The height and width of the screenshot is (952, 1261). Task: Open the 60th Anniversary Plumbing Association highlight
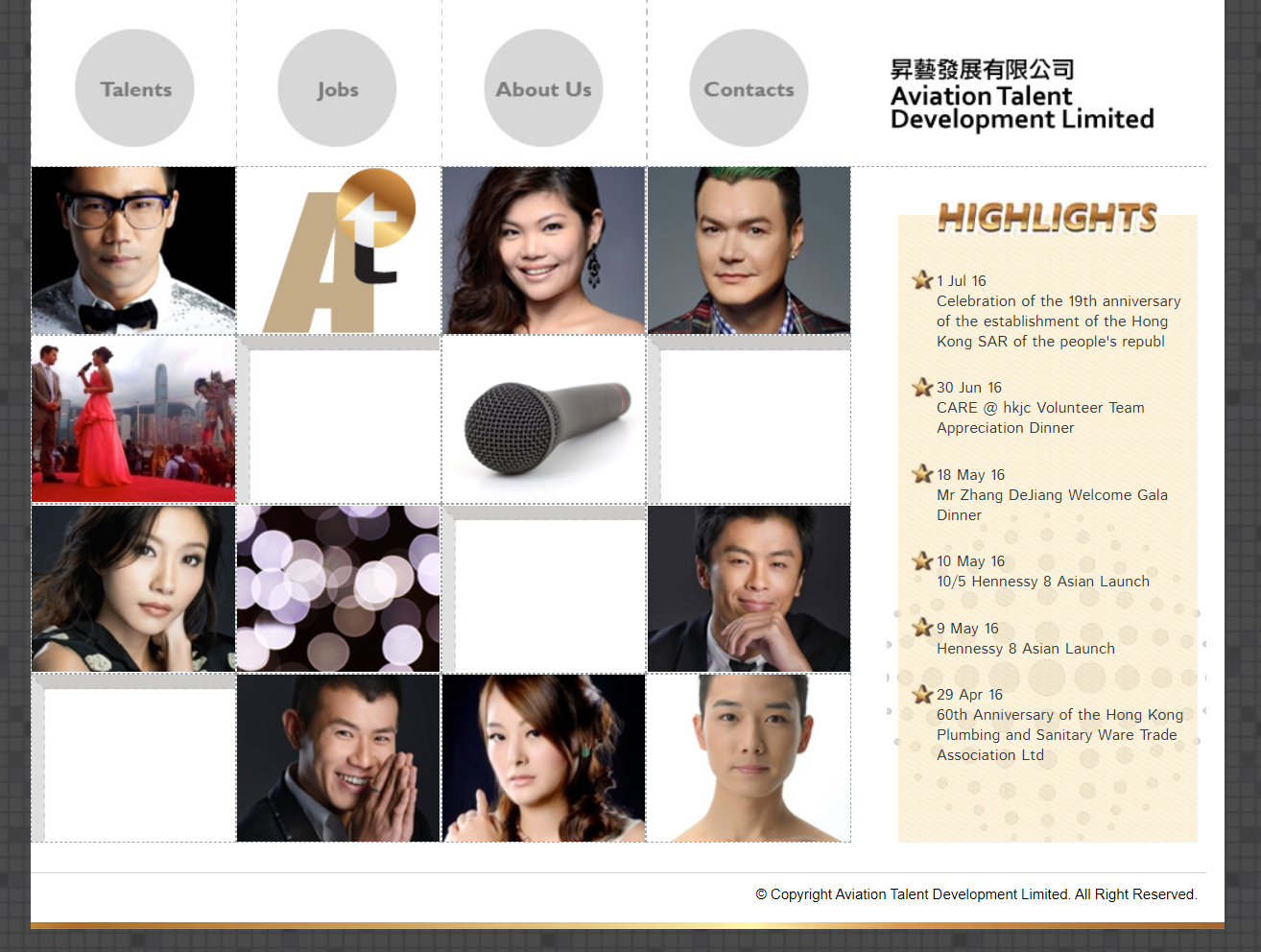point(1059,735)
